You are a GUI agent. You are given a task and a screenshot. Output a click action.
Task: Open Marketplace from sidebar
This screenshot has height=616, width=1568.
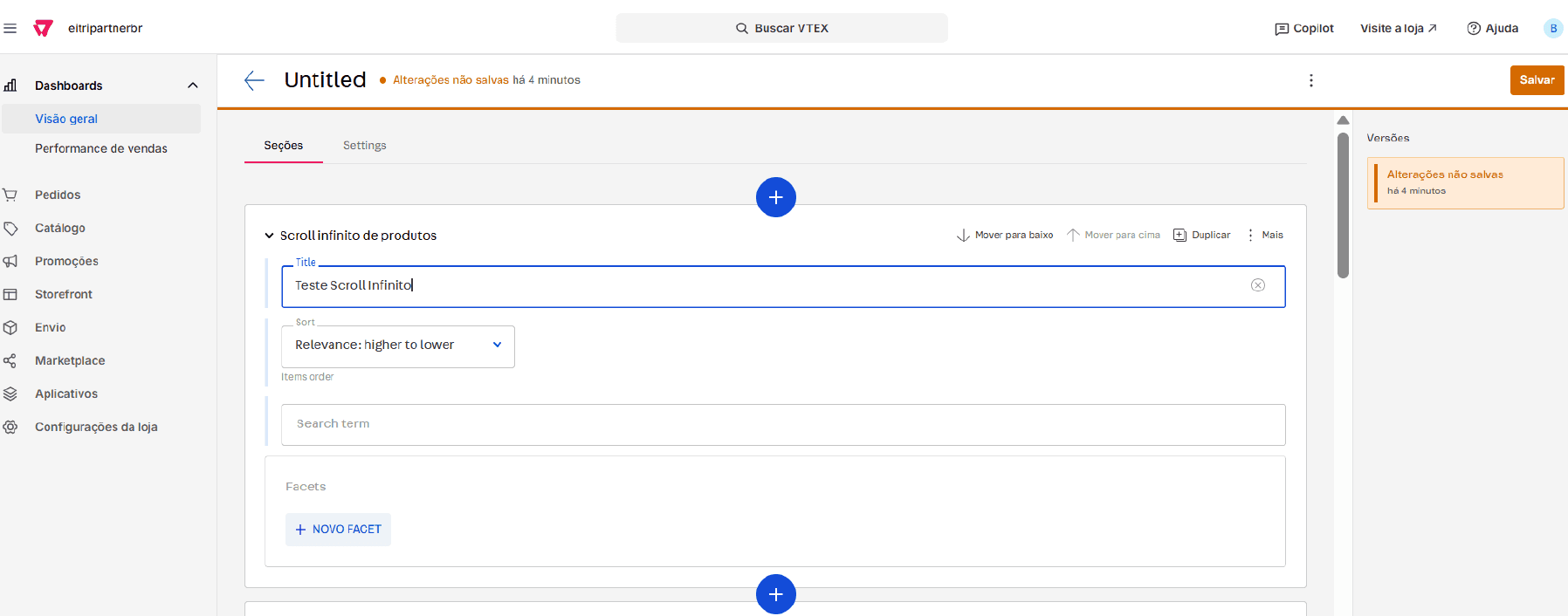70,360
